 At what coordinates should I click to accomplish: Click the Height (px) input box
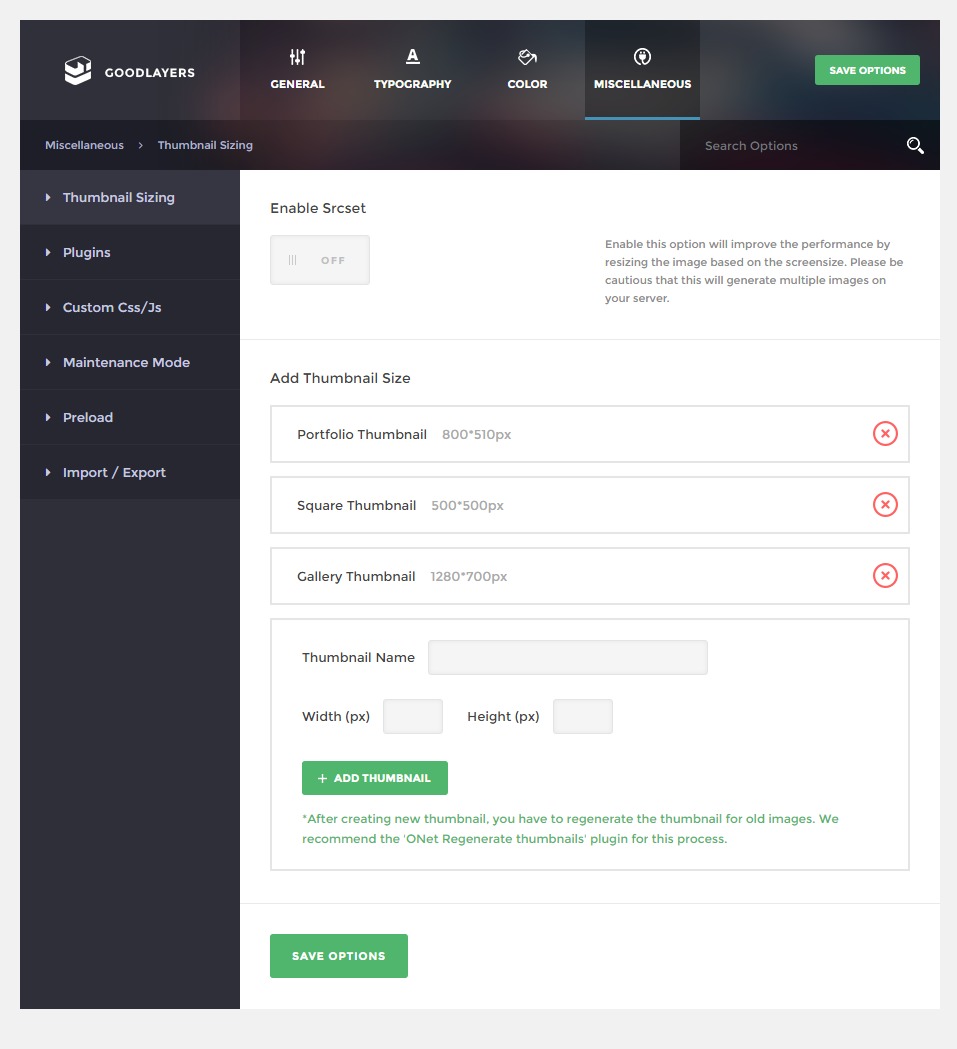(x=583, y=717)
